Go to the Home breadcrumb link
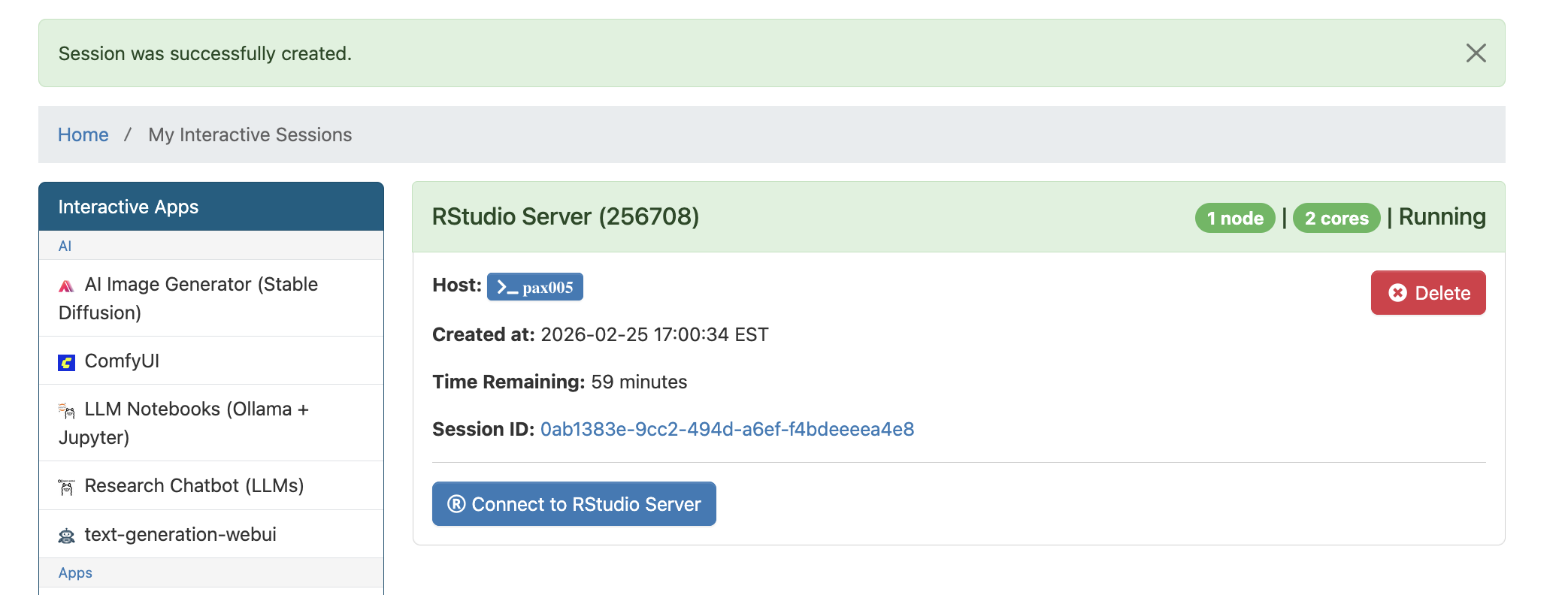Screen dimensions: 1568x595 tap(83, 135)
